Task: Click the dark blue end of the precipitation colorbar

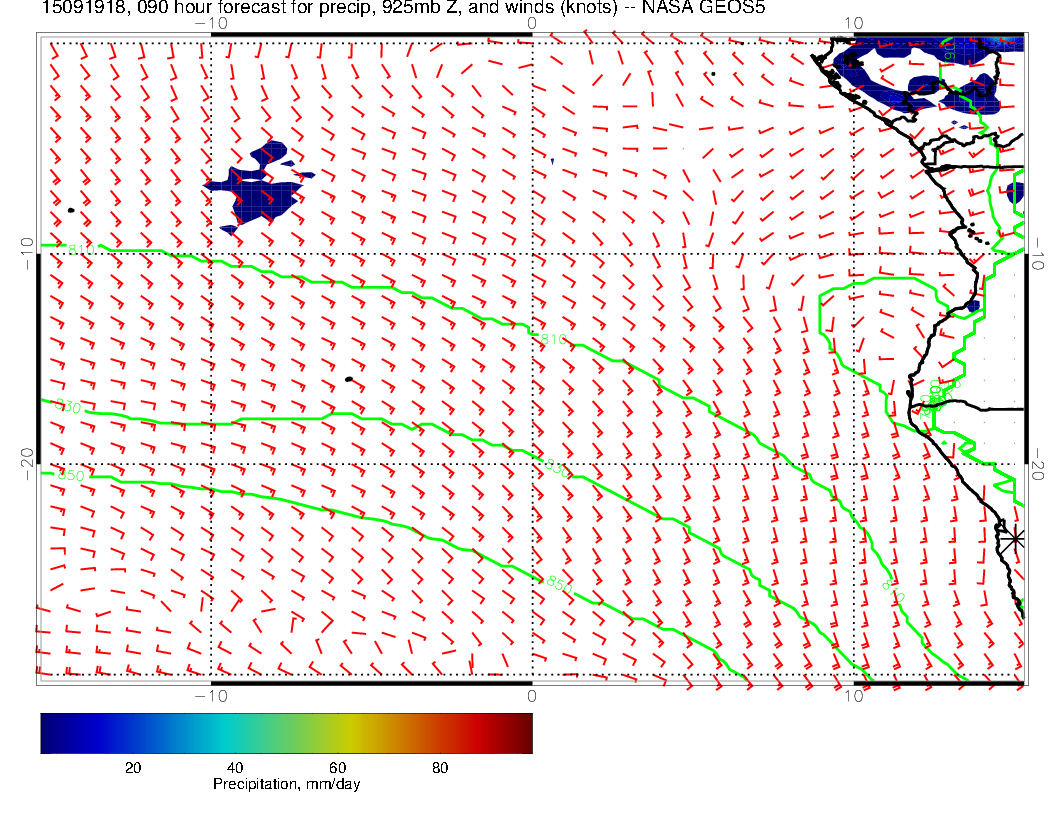Action: pyautogui.click(x=50, y=732)
